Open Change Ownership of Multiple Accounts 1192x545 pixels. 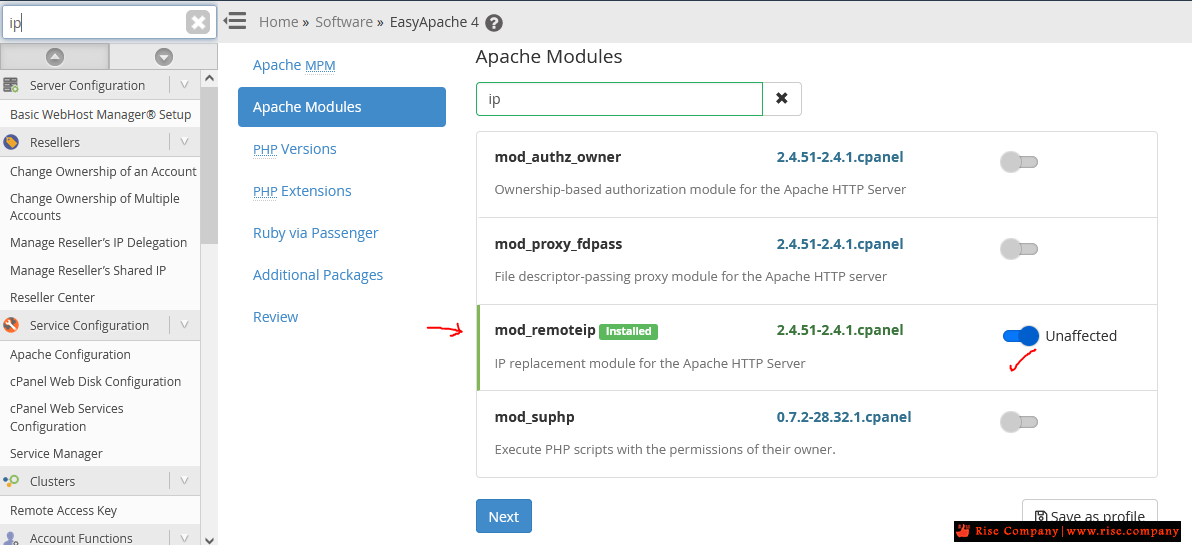click(94, 207)
